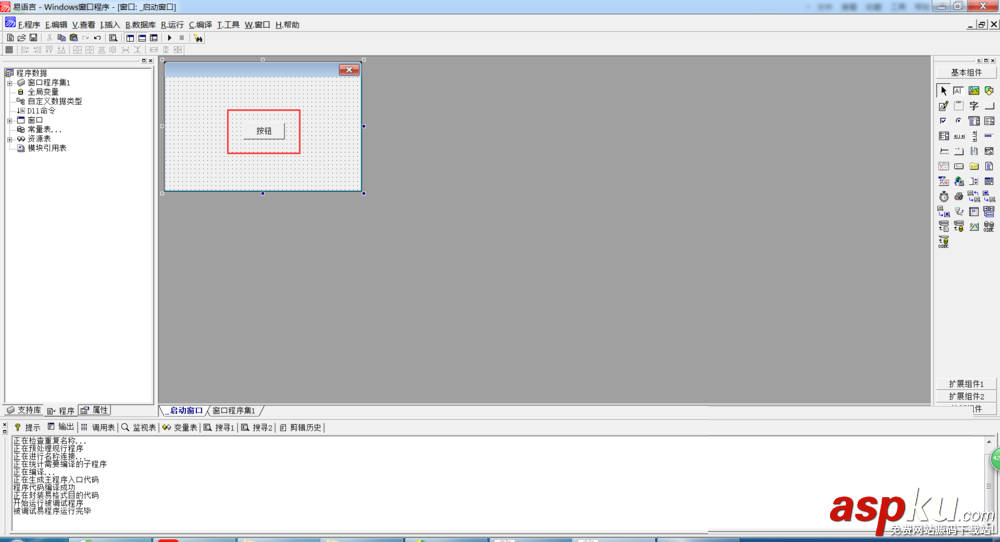Viewport: 1000px width, 542px height.
Task: Select the picture box component icon
Action: coord(974,91)
